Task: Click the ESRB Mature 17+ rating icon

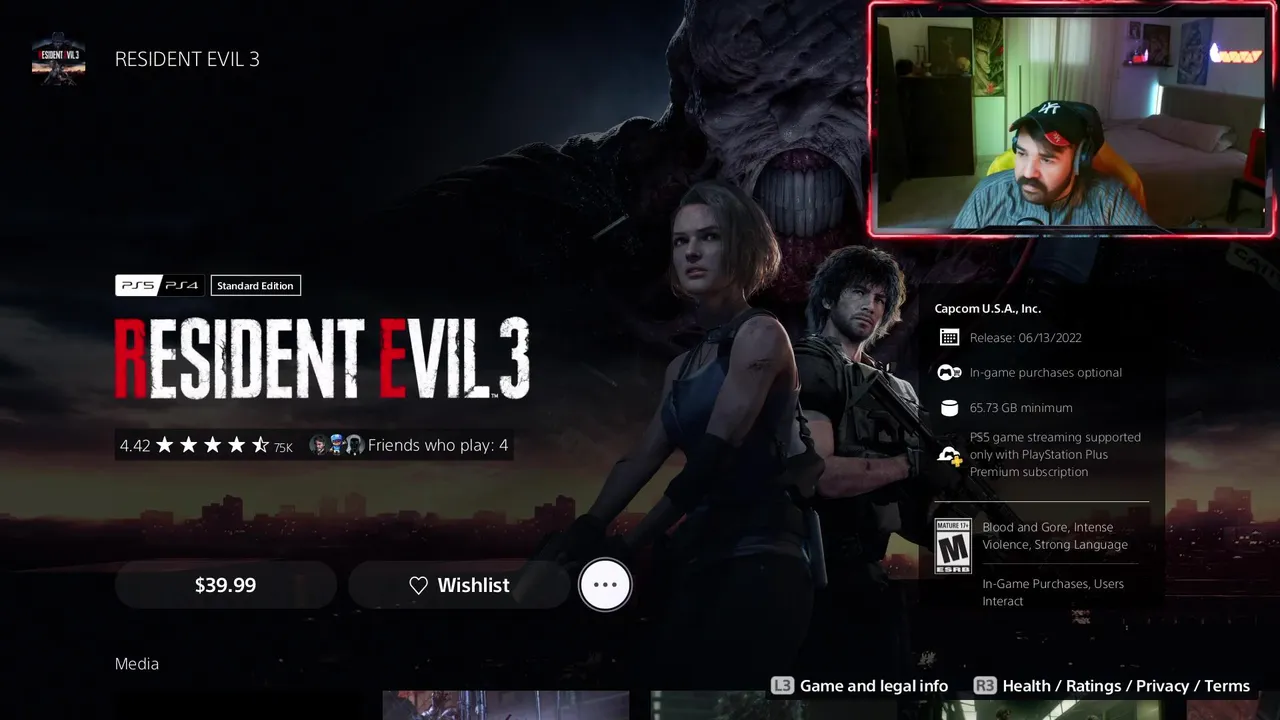Action: (x=953, y=546)
